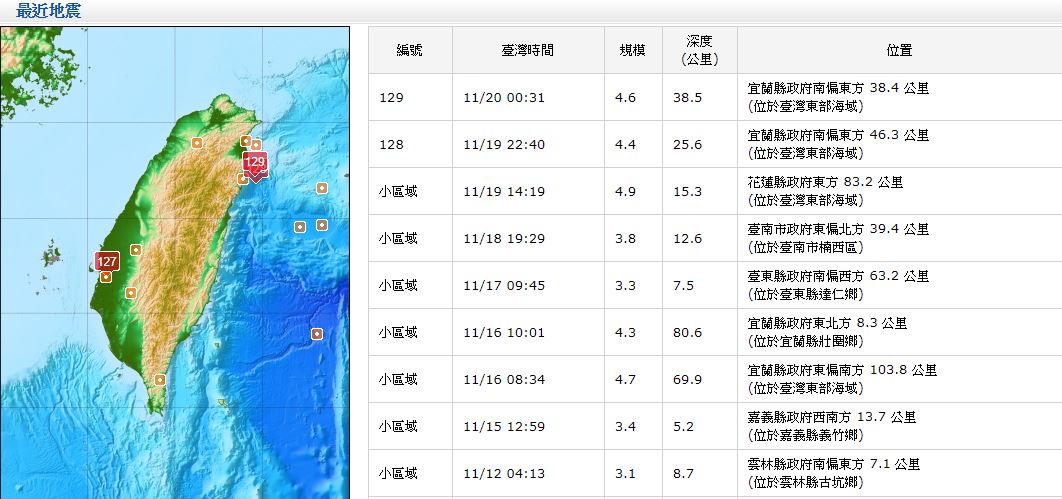Click the time 11/17 09:45
Viewport: 1062px width, 499px height.
click(504, 286)
